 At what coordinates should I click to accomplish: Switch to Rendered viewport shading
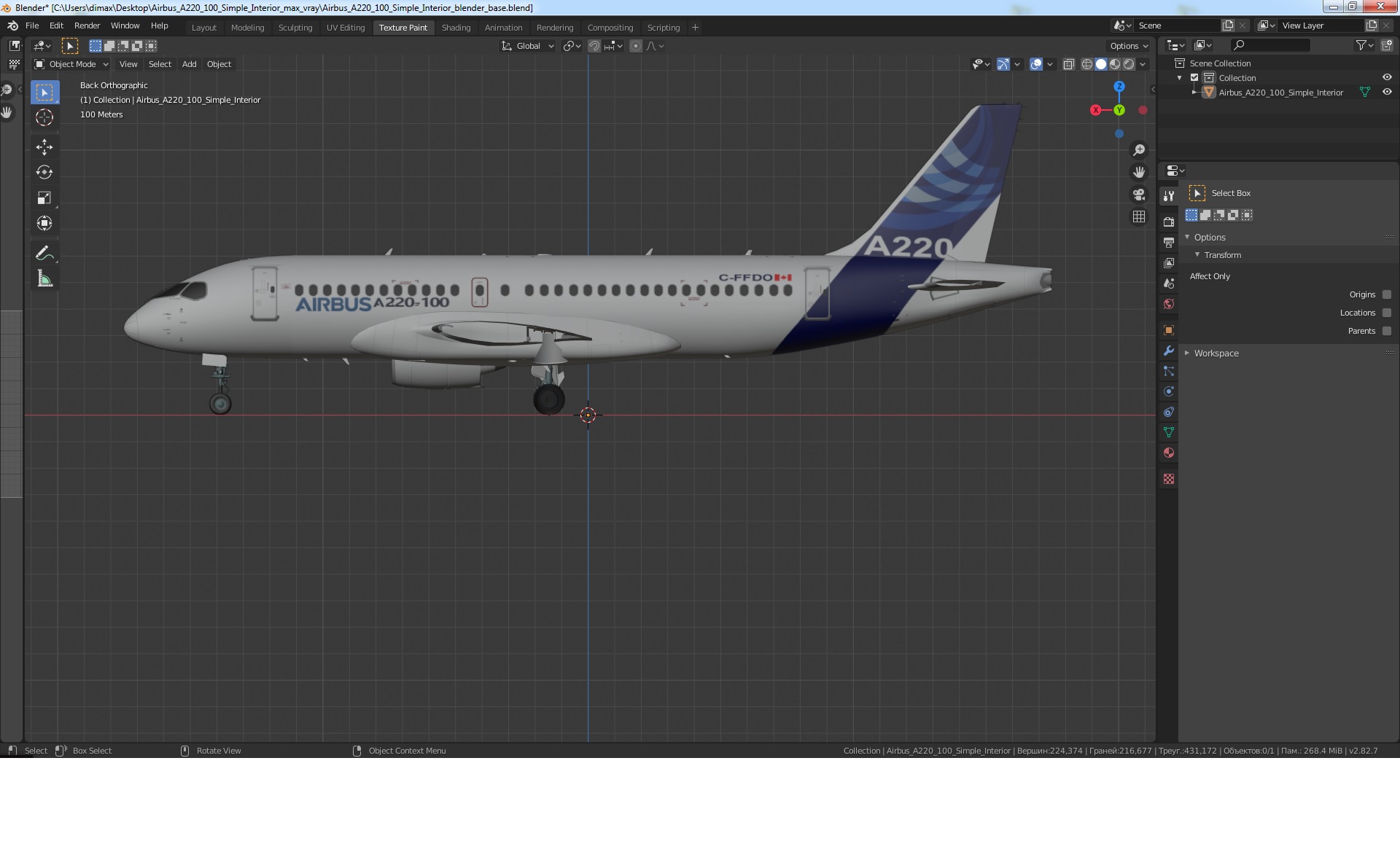1129,64
